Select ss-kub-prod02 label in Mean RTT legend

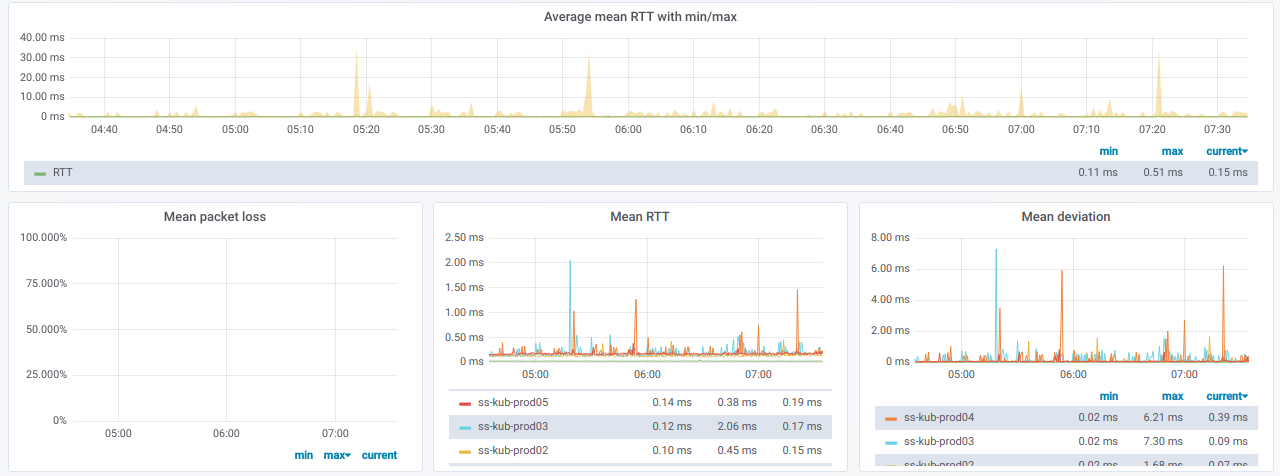click(x=514, y=451)
